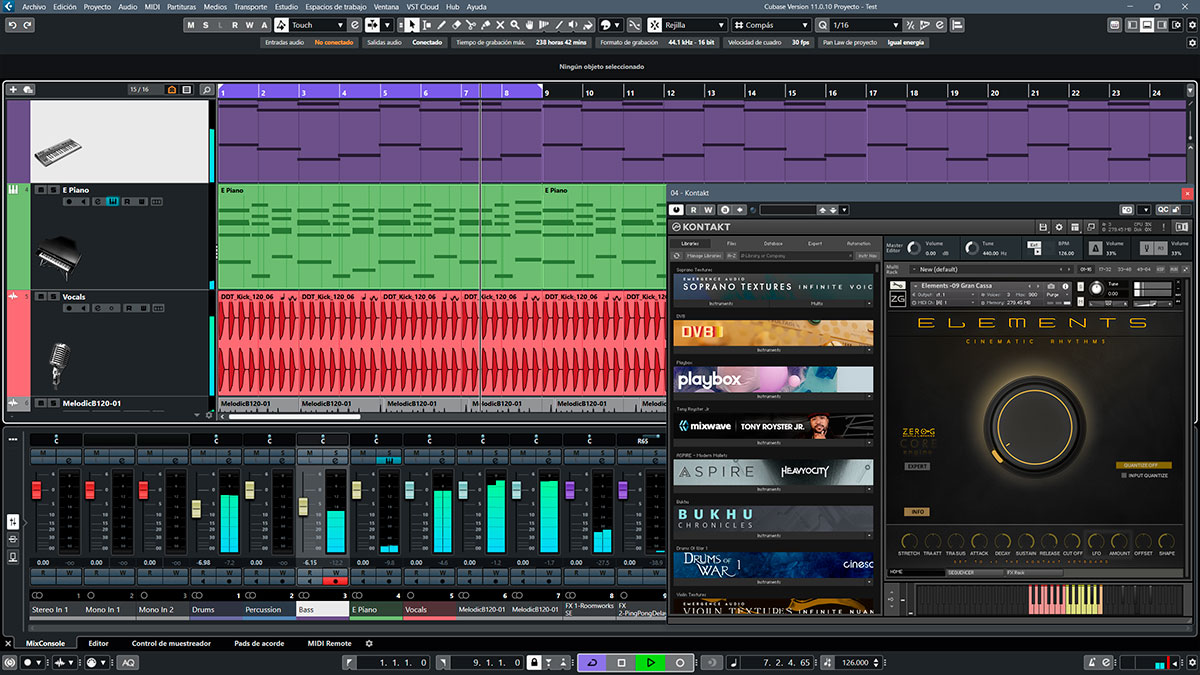Click the Bass channel volume fader
This screenshot has height=675, width=1200.
tap(304, 506)
